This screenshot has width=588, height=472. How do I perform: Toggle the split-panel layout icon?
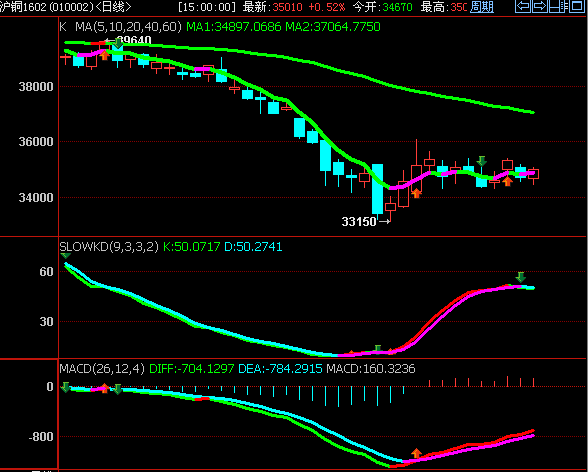click(558, 6)
